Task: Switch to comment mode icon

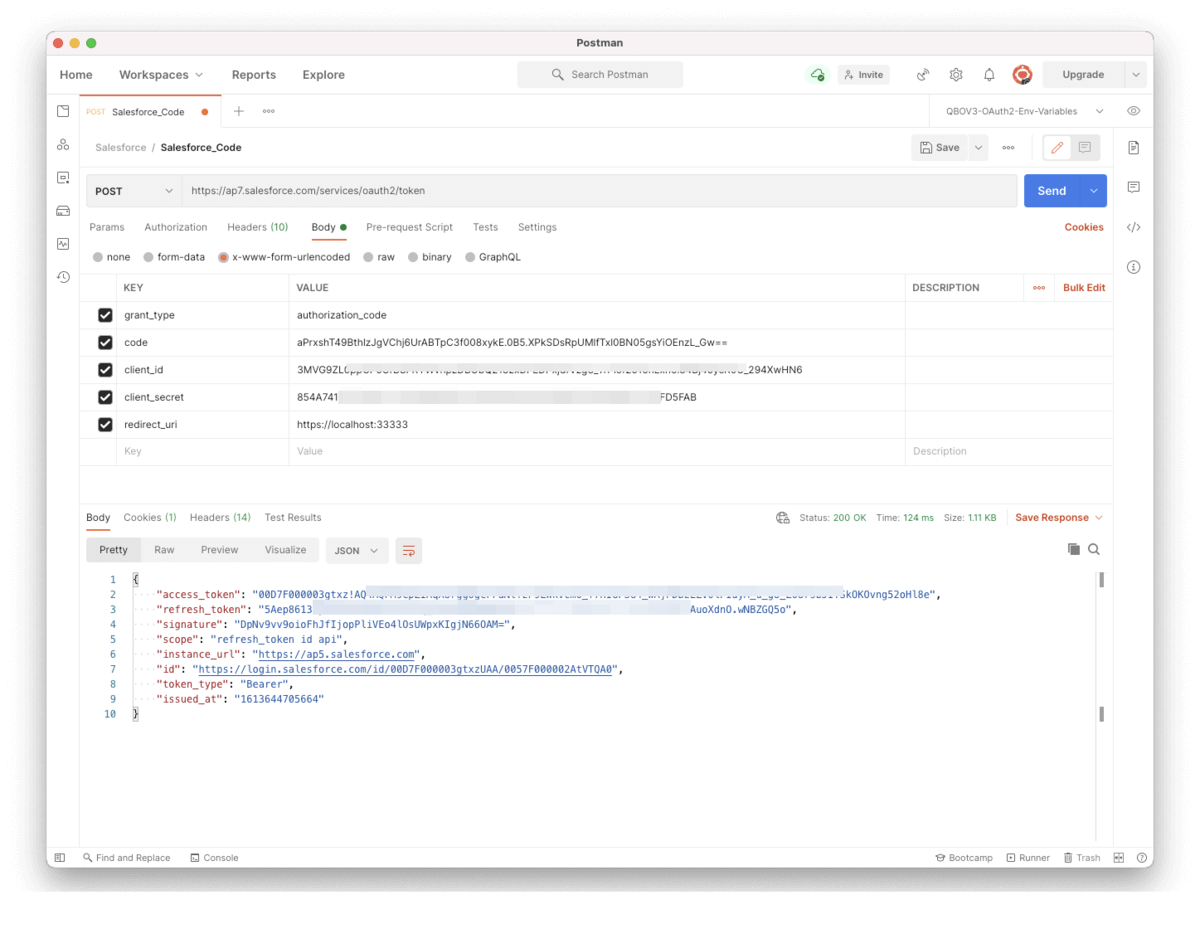Action: [1085, 148]
